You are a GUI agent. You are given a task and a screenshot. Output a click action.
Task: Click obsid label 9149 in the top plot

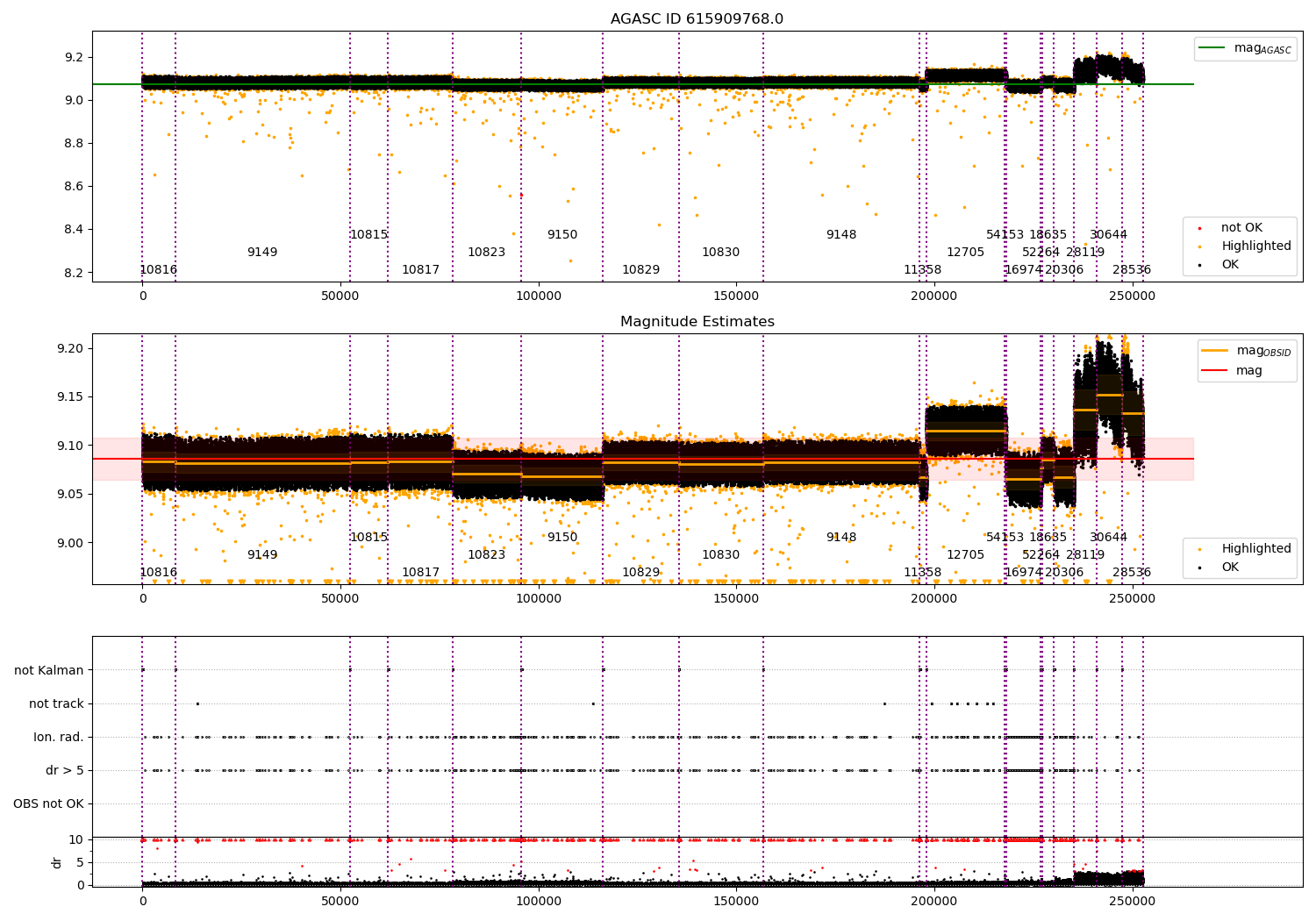[262, 253]
